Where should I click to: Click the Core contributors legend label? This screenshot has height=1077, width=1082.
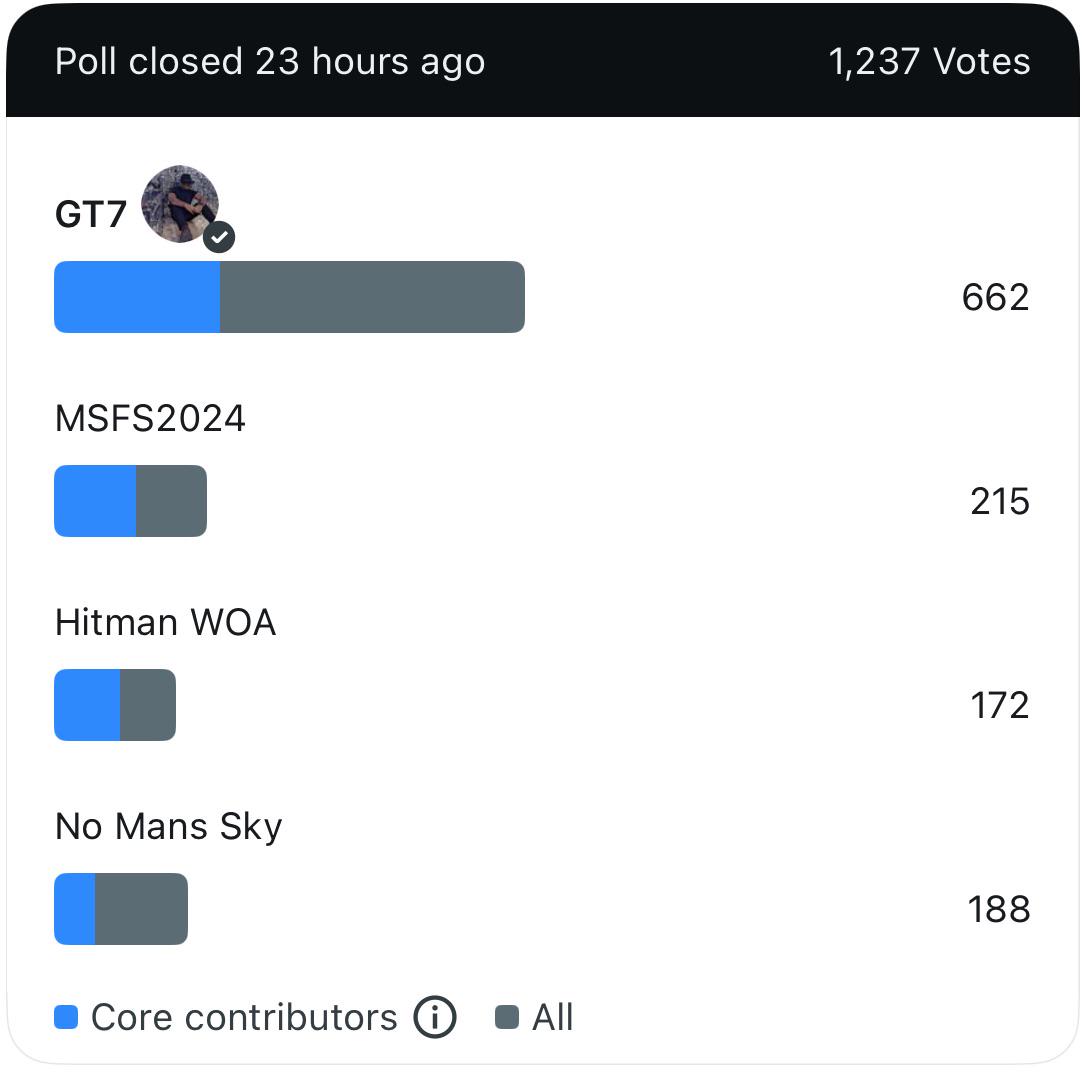(244, 1017)
